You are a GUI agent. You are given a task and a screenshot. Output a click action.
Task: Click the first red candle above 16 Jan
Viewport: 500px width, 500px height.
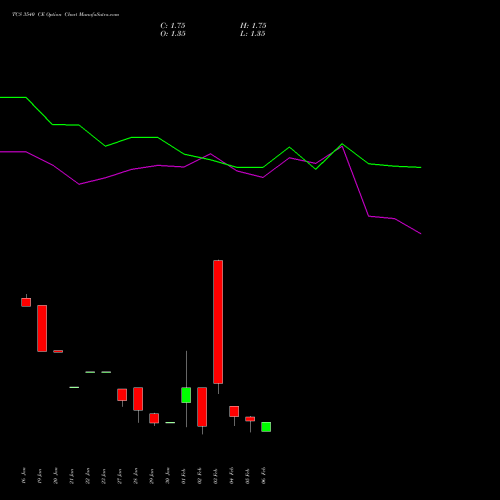[26, 302]
